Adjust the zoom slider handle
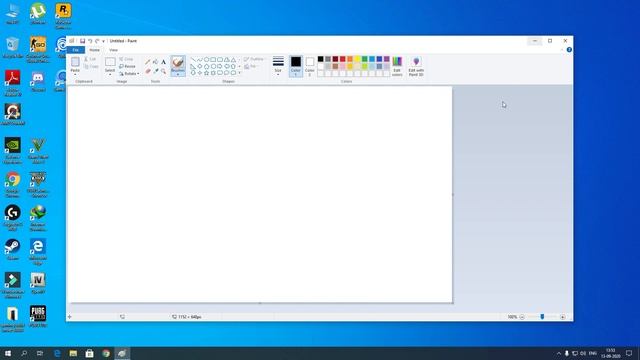 tap(542, 317)
